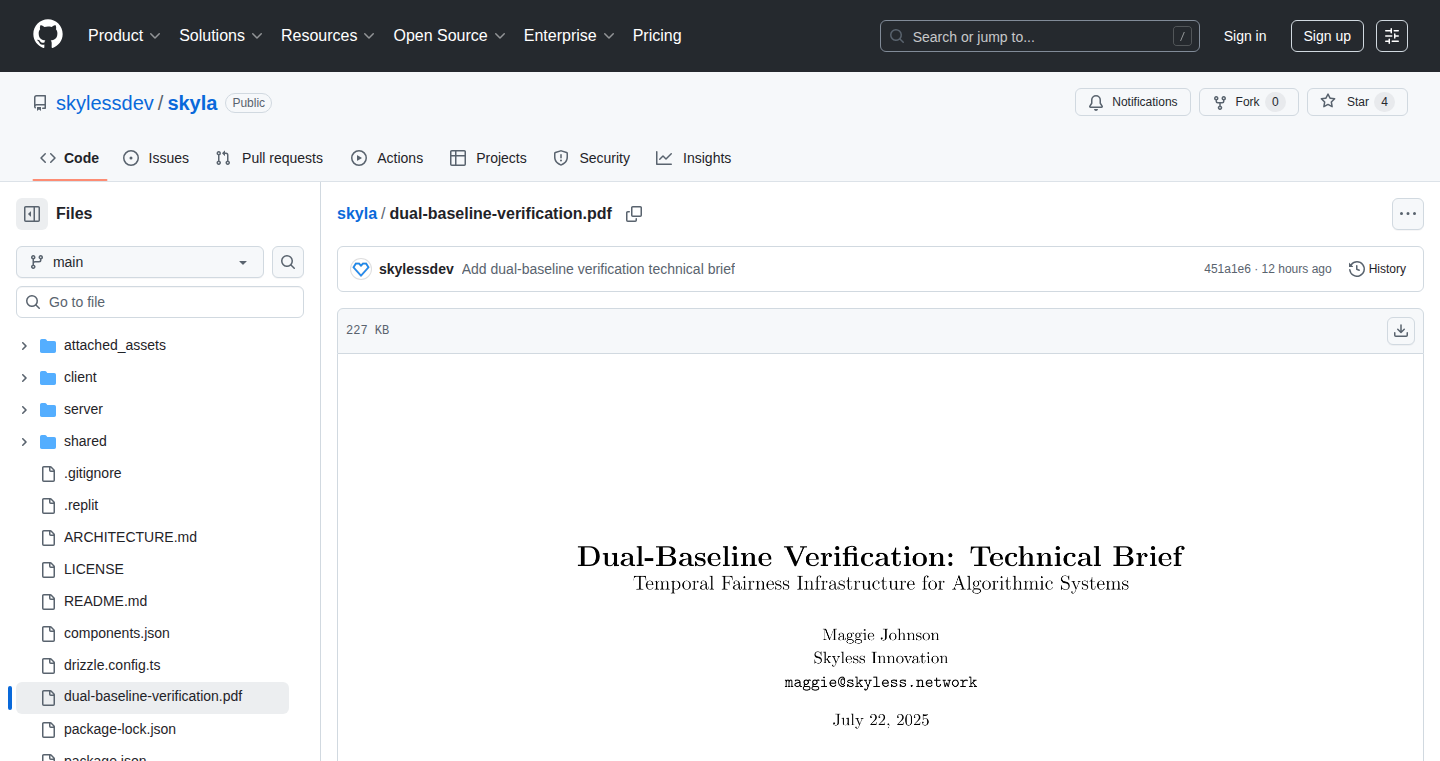Switch to the Actions tab
1440x761 pixels.
[387, 158]
